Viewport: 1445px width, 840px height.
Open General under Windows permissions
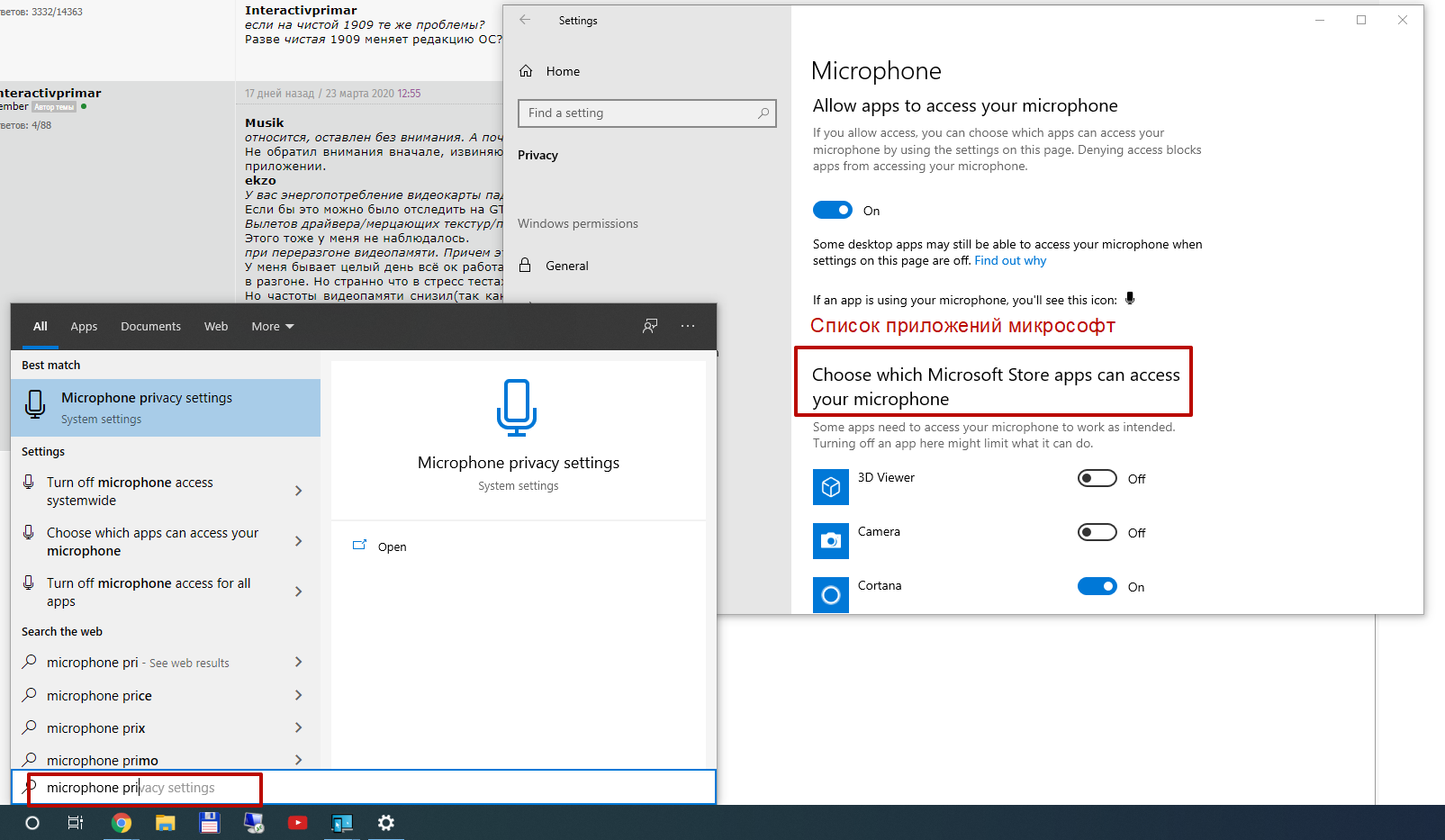pyautogui.click(x=567, y=266)
